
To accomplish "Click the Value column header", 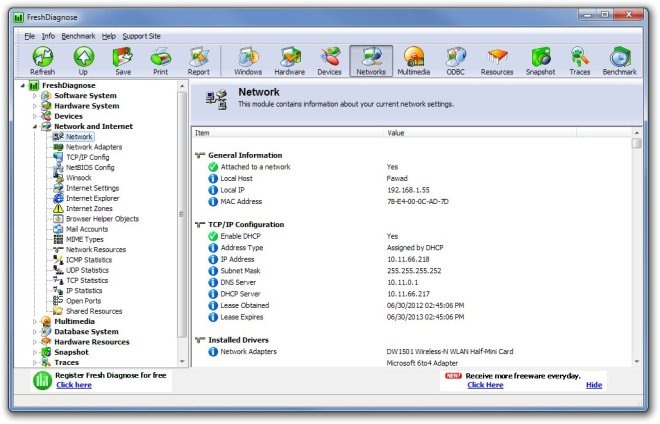I will (x=480, y=133).
